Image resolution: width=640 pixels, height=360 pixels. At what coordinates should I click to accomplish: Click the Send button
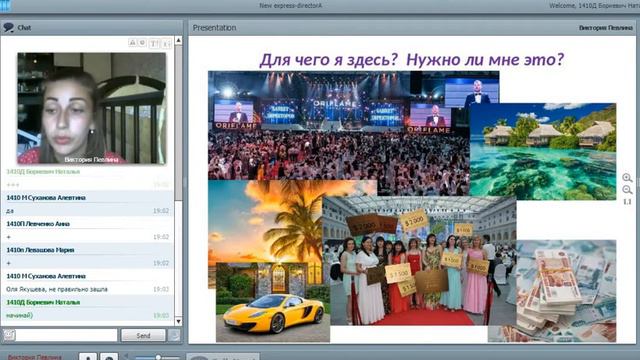143,335
